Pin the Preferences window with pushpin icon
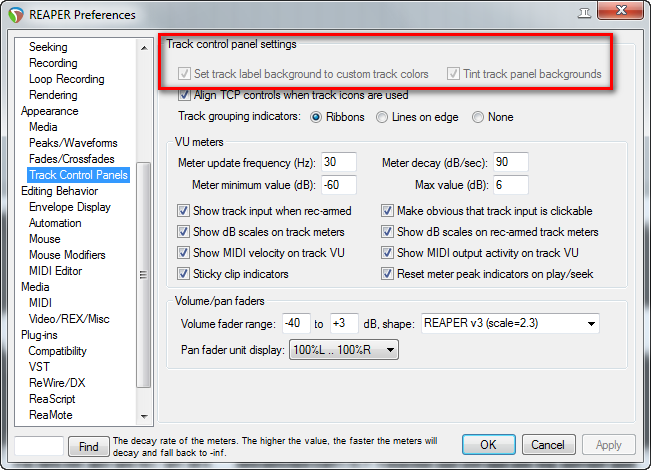The width and height of the screenshot is (651, 470). pyautogui.click(x=584, y=13)
